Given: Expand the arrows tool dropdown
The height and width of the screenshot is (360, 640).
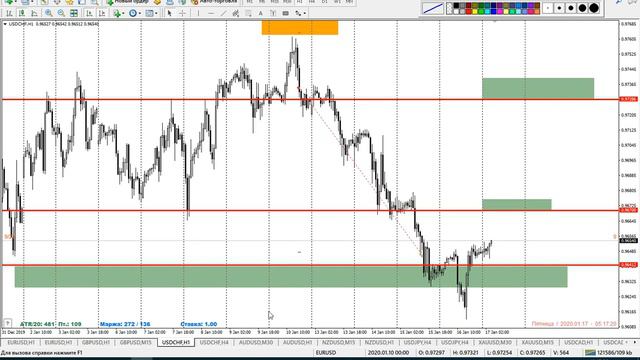Looking at the screenshot, I should click(x=304, y=13).
